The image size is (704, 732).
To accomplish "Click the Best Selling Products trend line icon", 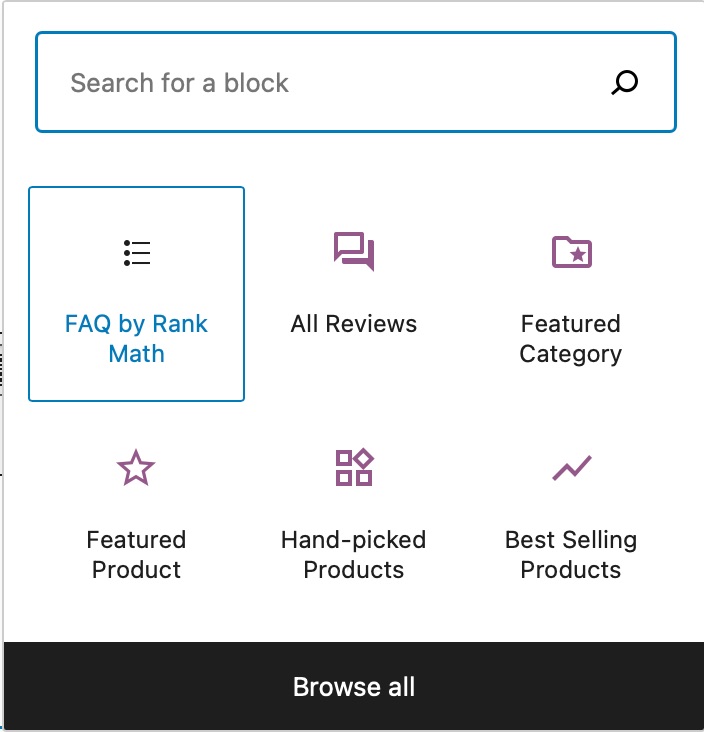I will click(571, 467).
